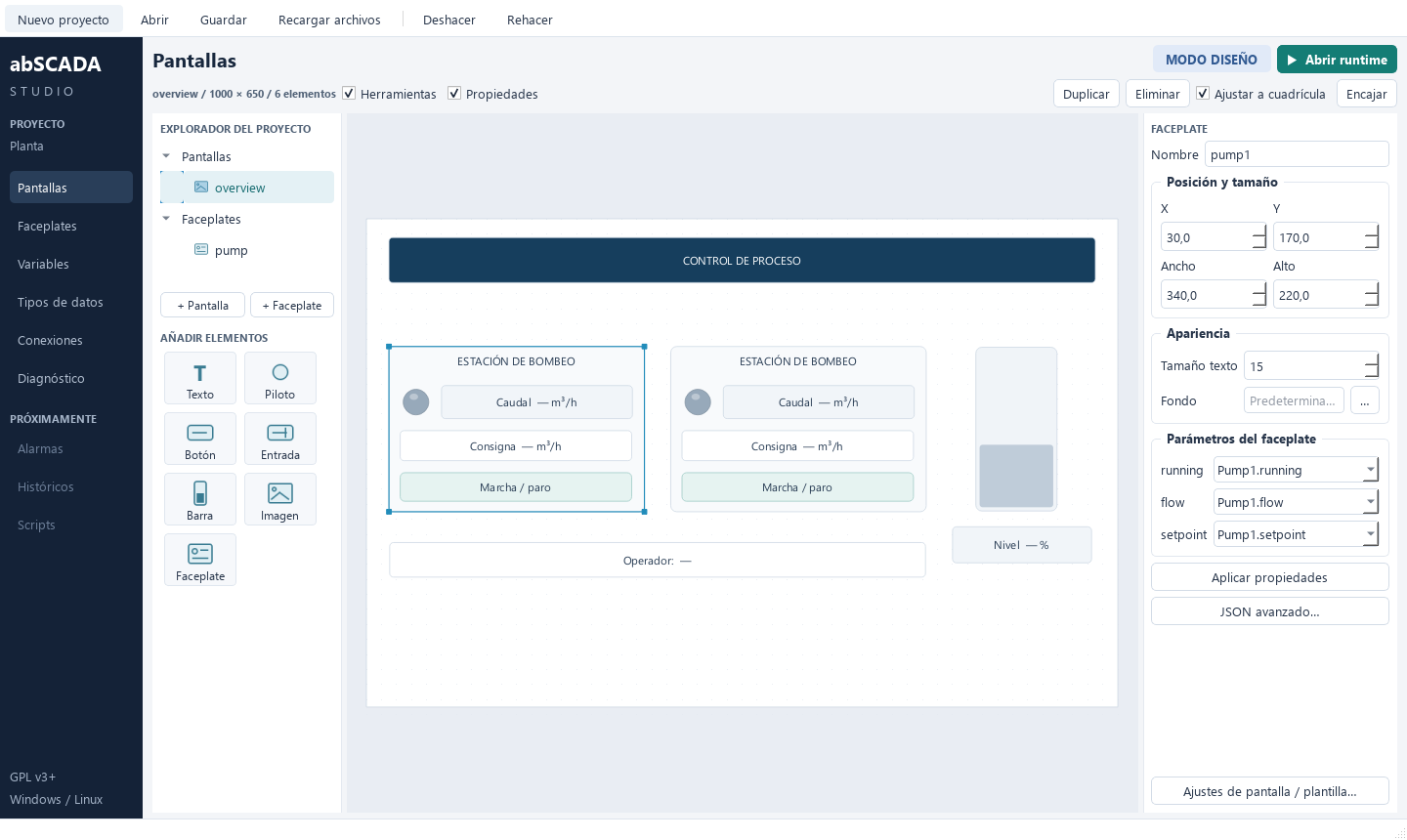
Task: Click the MODO DISEÑO button
Action: coord(1212,60)
